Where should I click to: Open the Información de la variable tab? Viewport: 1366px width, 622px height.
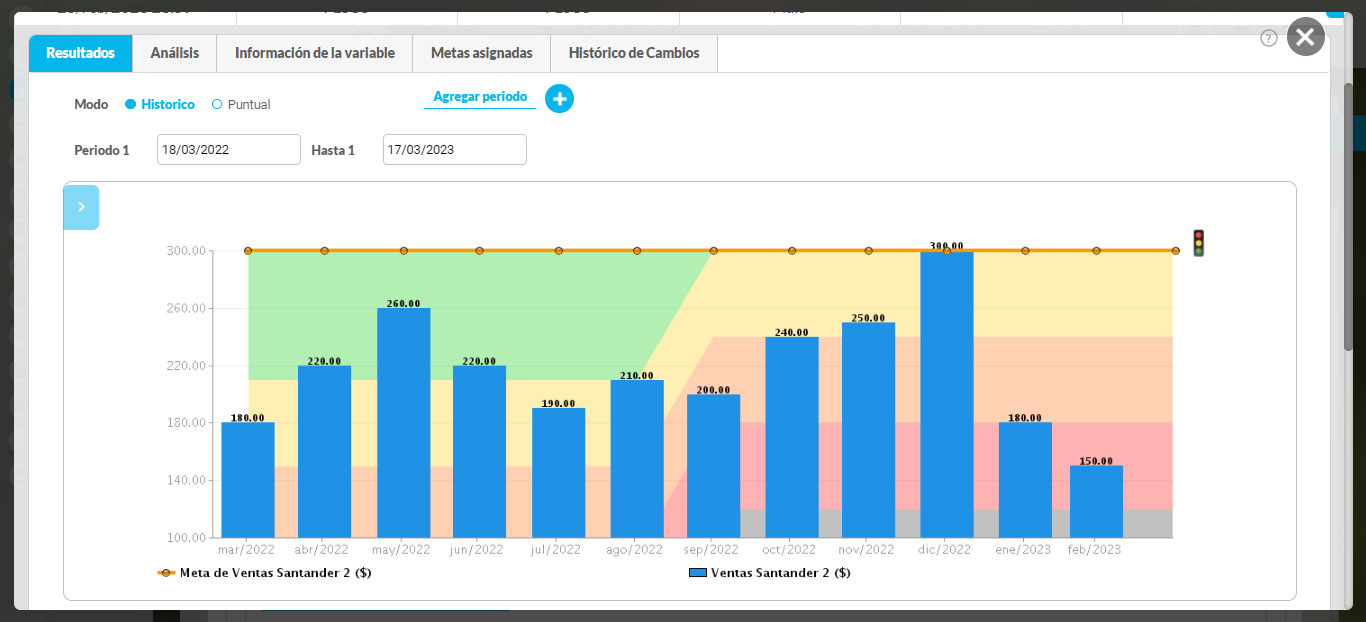(x=314, y=53)
